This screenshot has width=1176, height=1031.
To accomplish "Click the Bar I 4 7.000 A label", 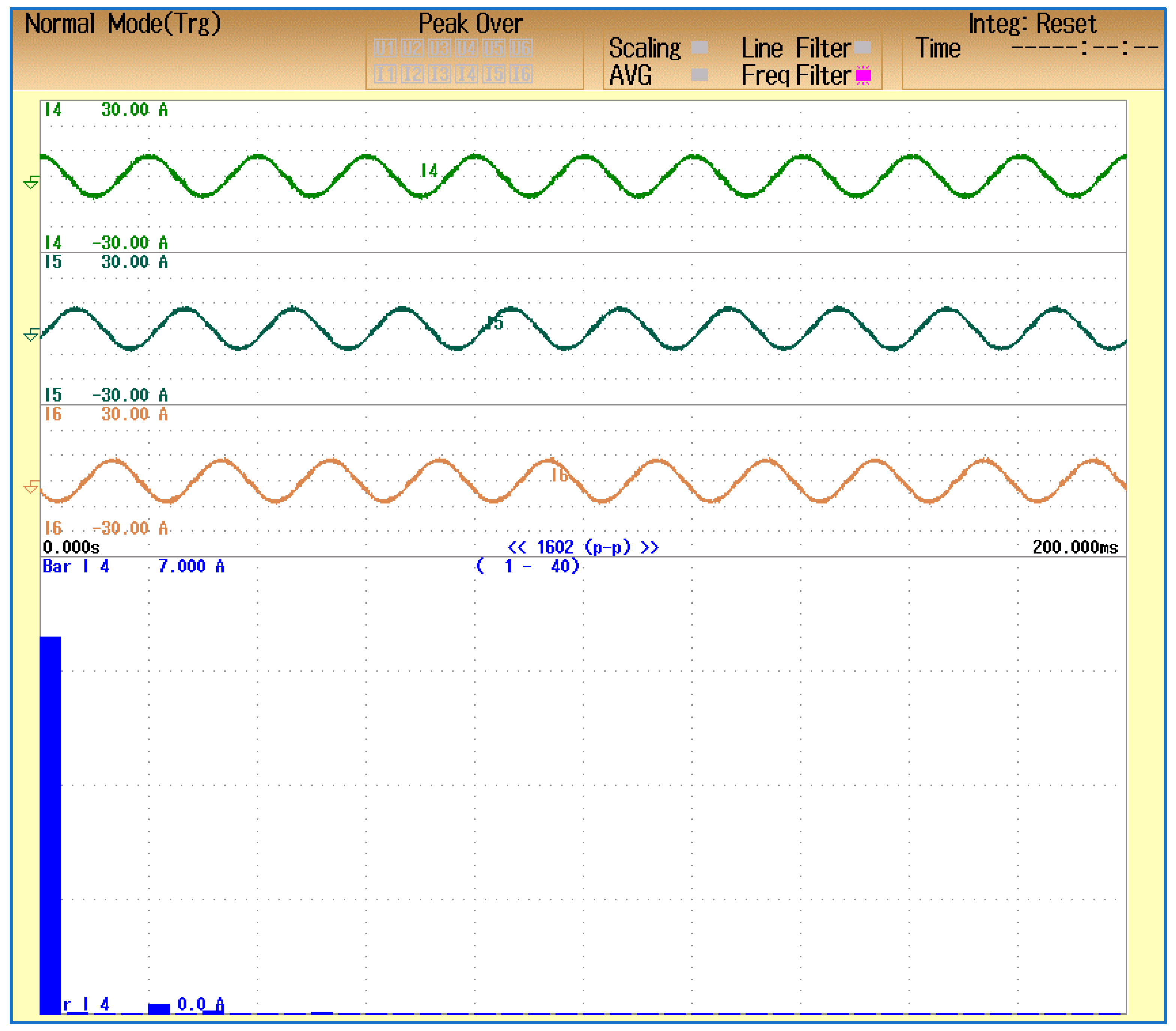I will pyautogui.click(x=133, y=567).
